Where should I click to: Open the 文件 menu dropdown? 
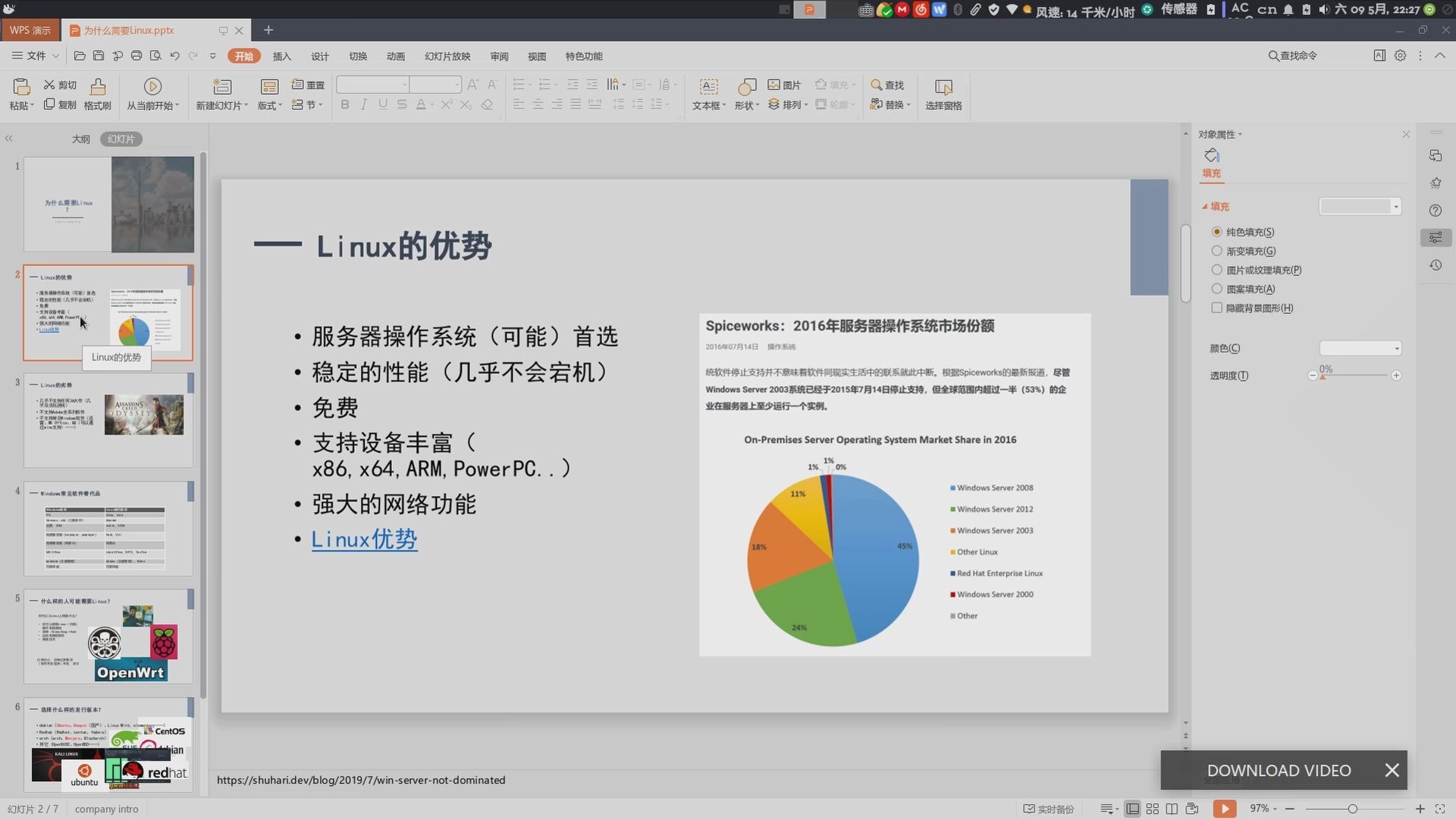click(36, 56)
